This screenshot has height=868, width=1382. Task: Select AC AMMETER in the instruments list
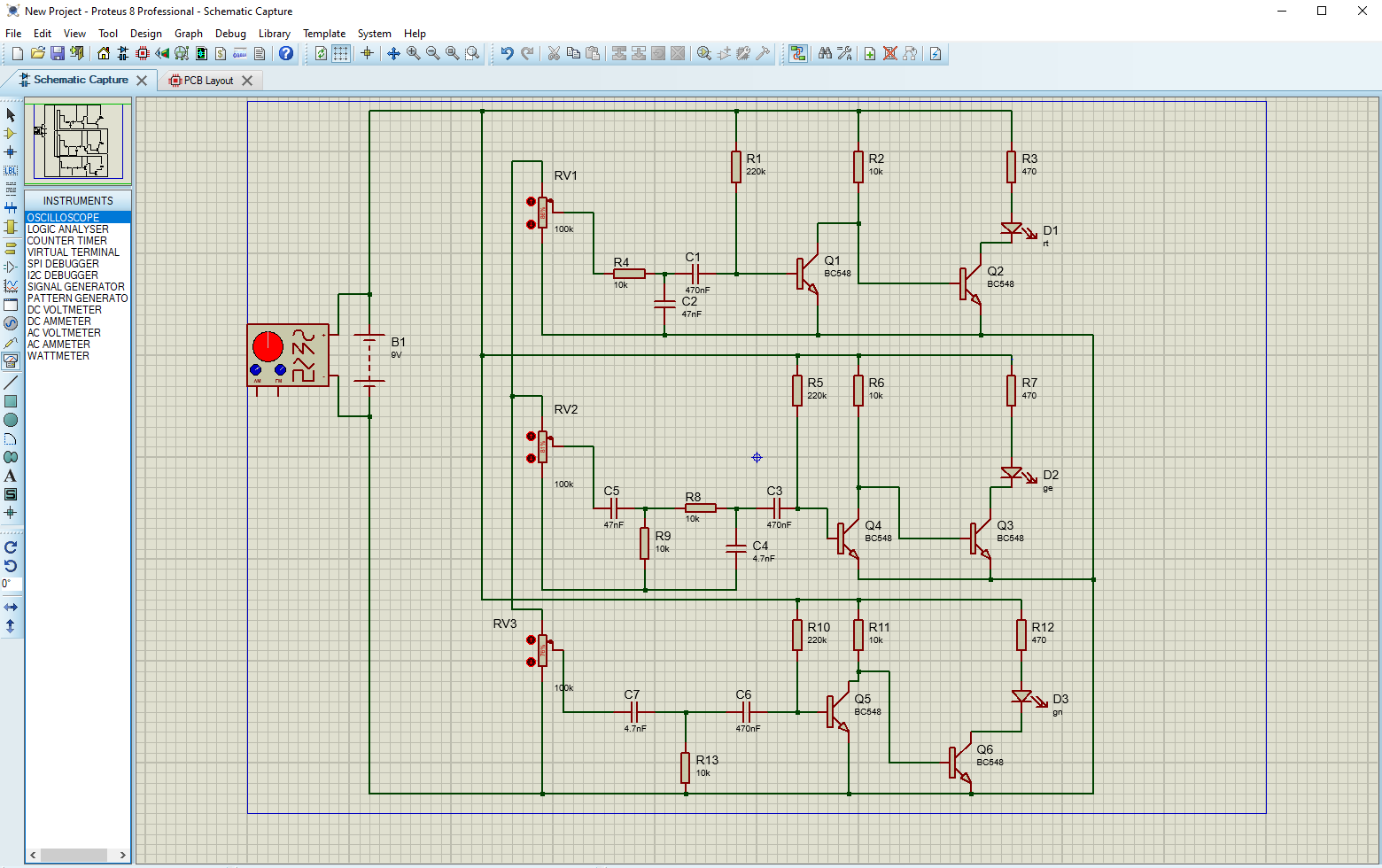pos(78,344)
